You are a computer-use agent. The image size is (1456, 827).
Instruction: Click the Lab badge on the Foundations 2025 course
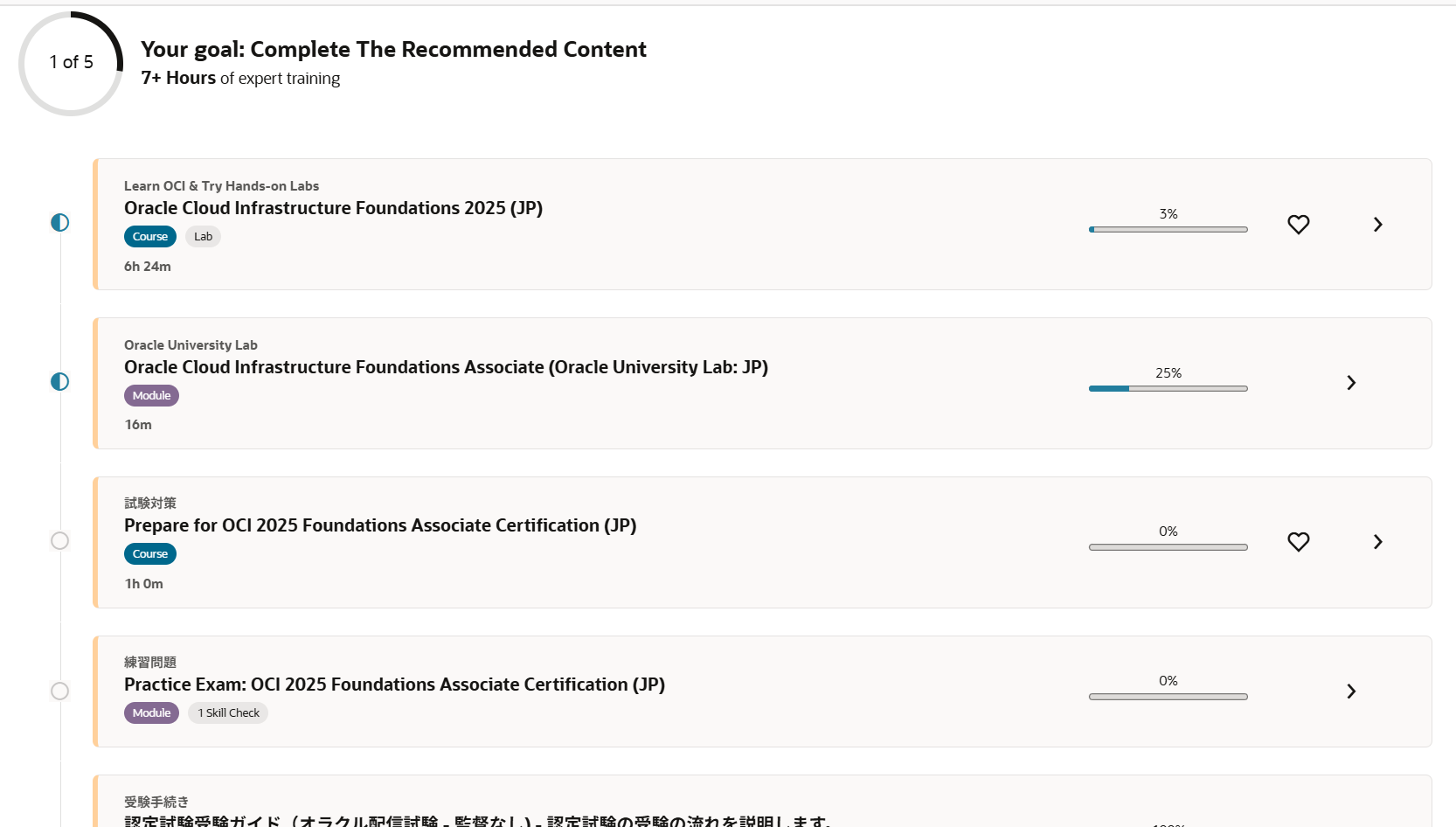tap(203, 236)
